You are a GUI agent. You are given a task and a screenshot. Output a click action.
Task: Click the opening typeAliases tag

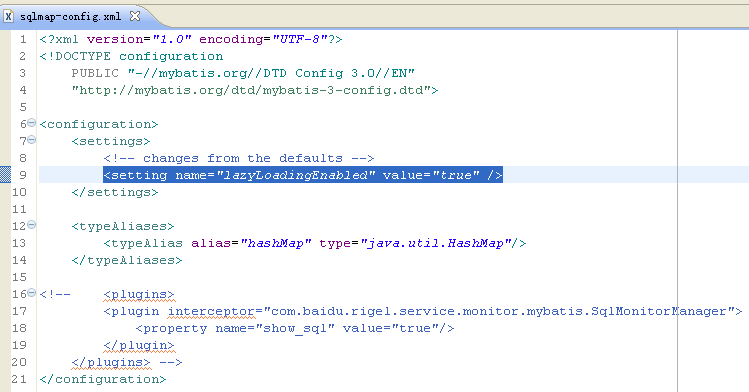(x=123, y=226)
